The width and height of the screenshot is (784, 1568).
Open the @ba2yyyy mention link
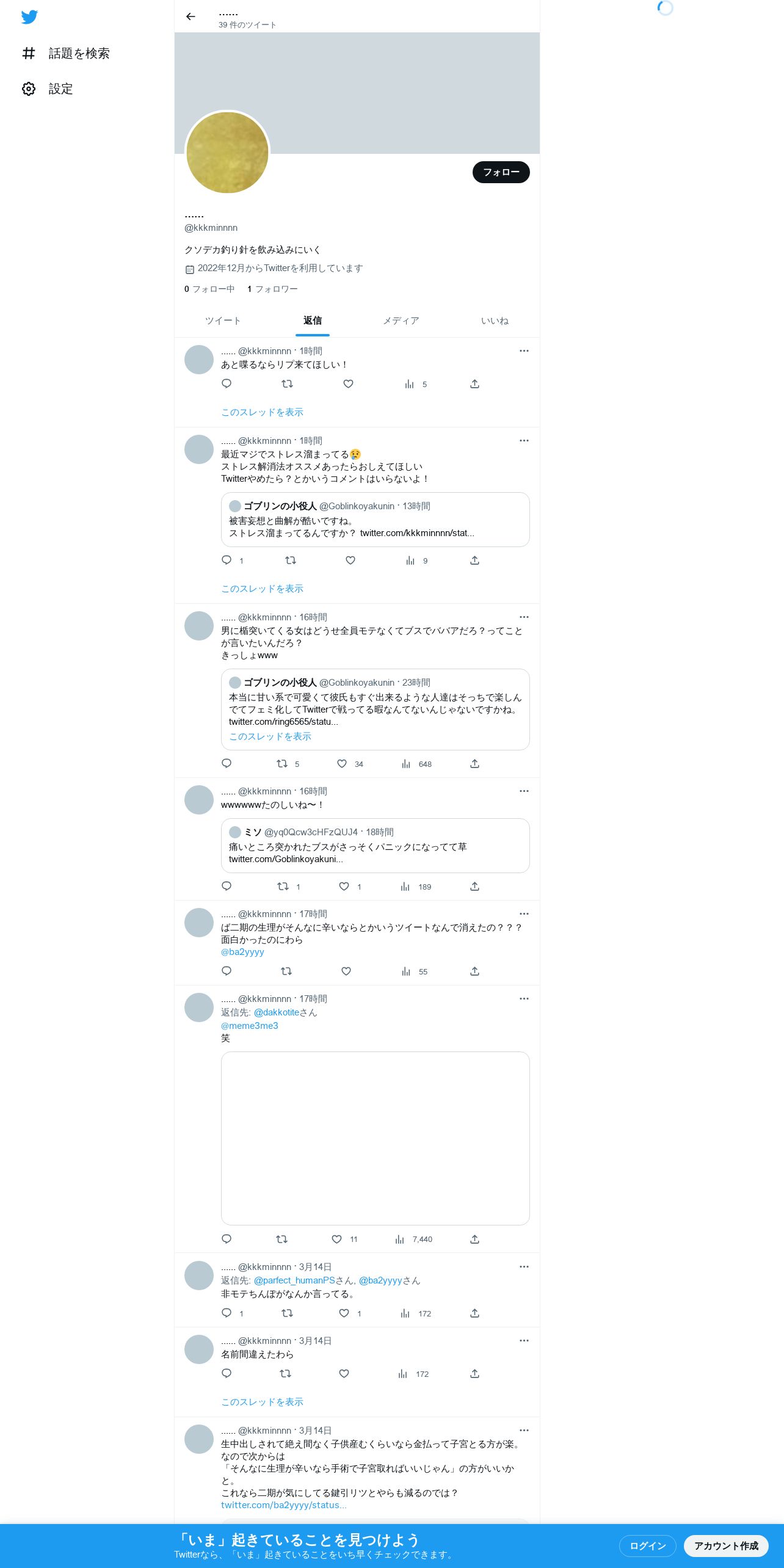[x=242, y=952]
